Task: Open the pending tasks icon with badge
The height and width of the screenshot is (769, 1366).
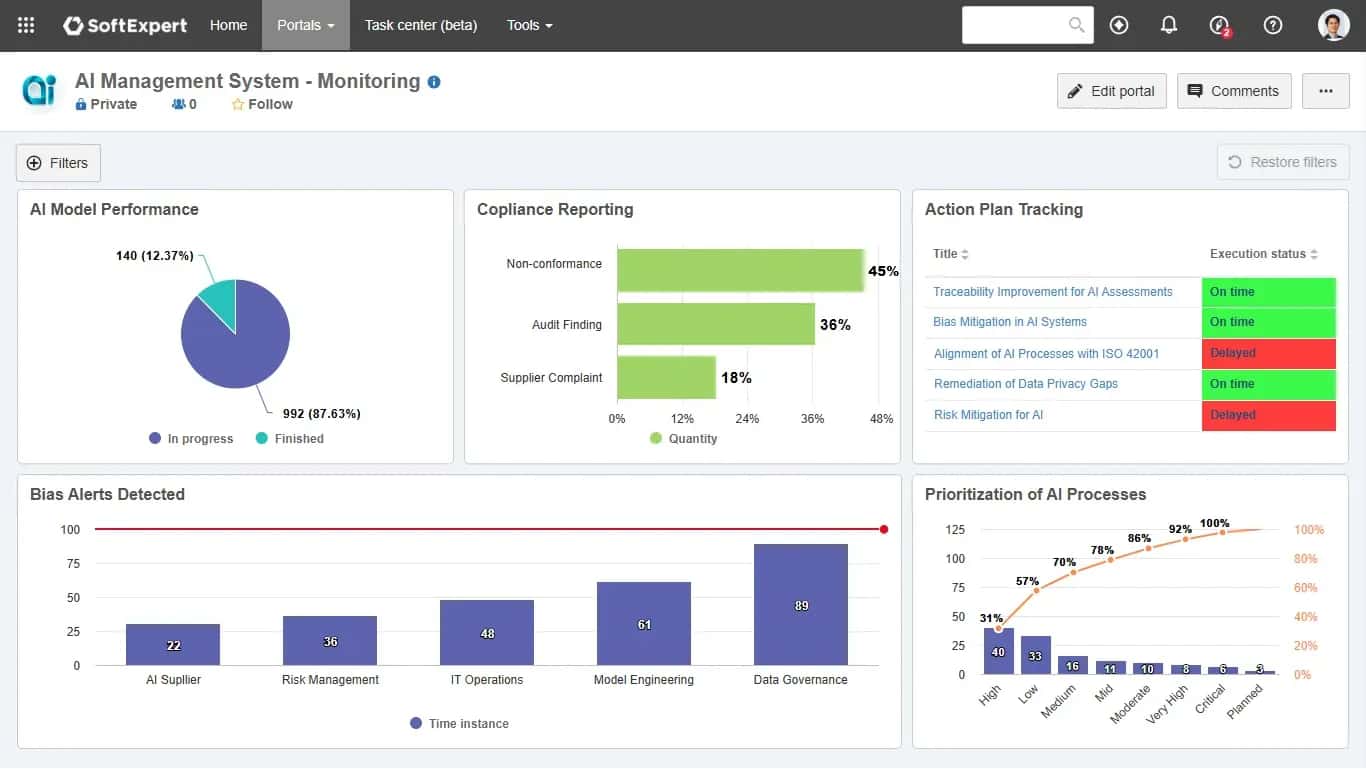Action: (x=1220, y=26)
